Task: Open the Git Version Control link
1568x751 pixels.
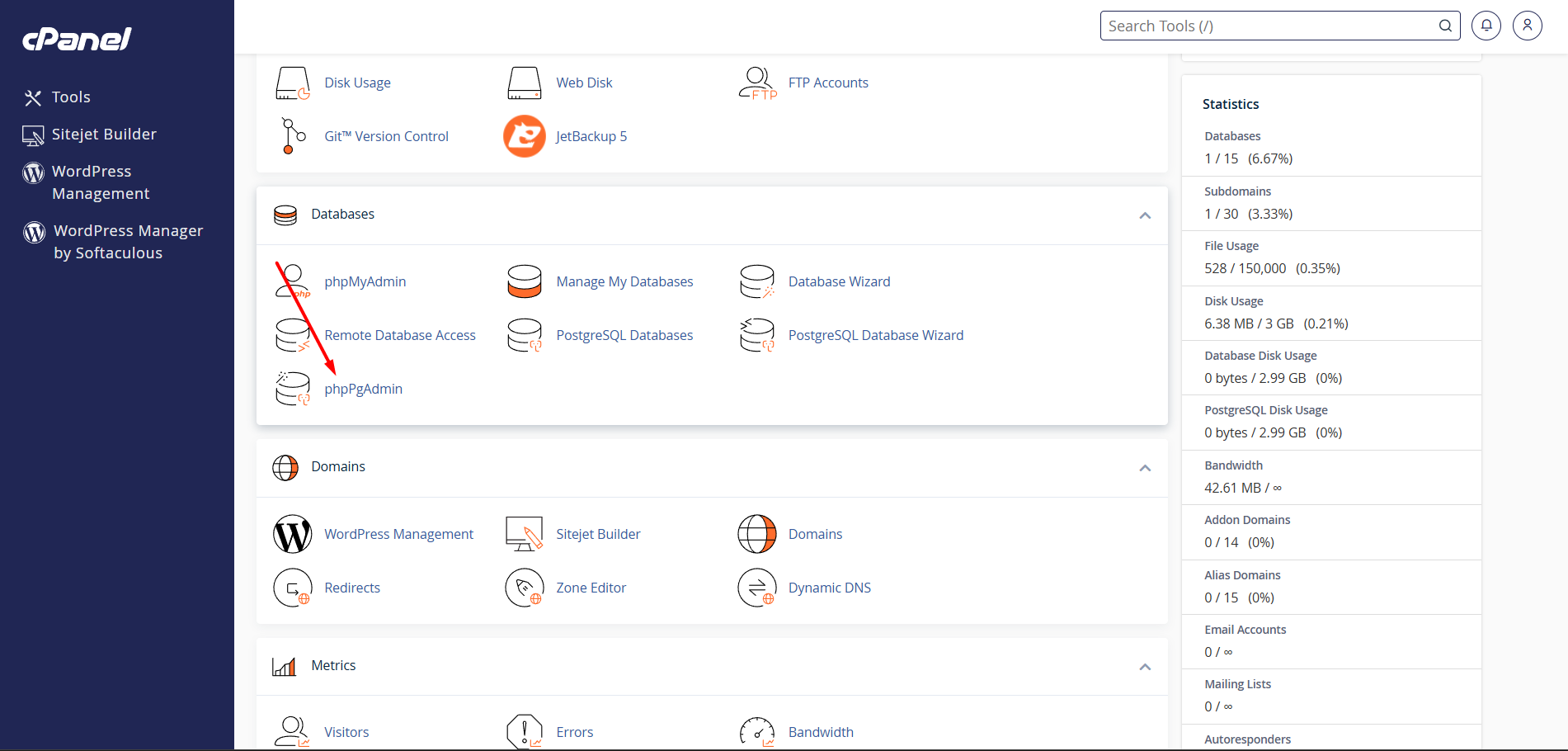Action: [x=387, y=136]
